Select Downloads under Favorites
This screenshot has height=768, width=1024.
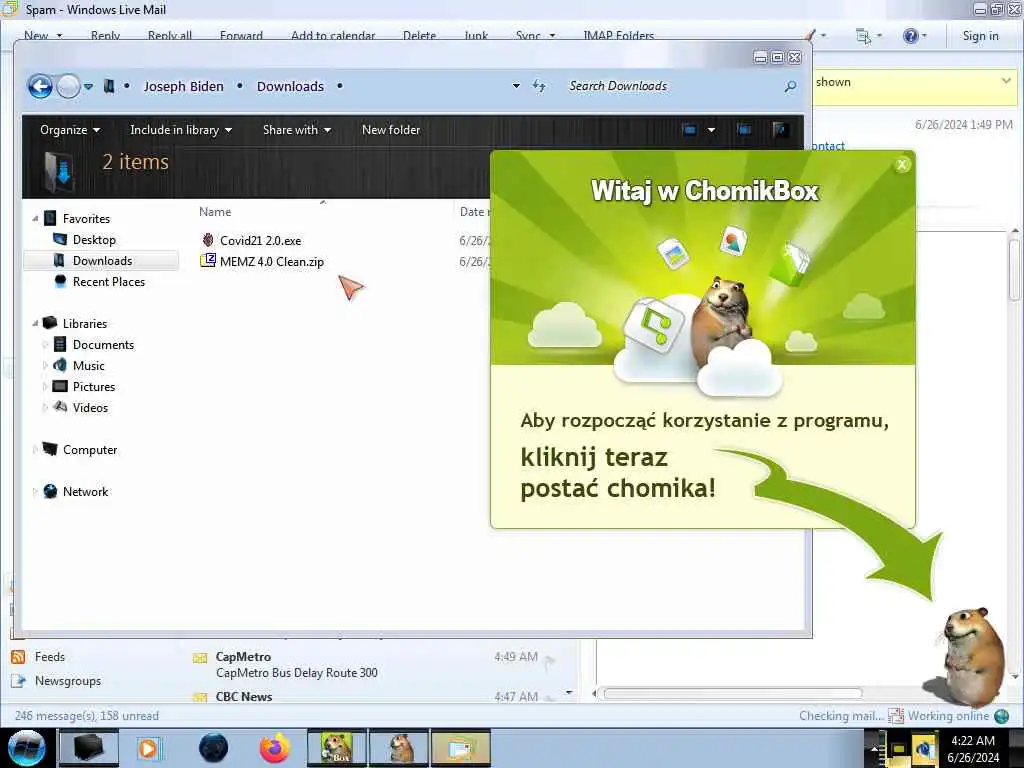[x=102, y=261]
